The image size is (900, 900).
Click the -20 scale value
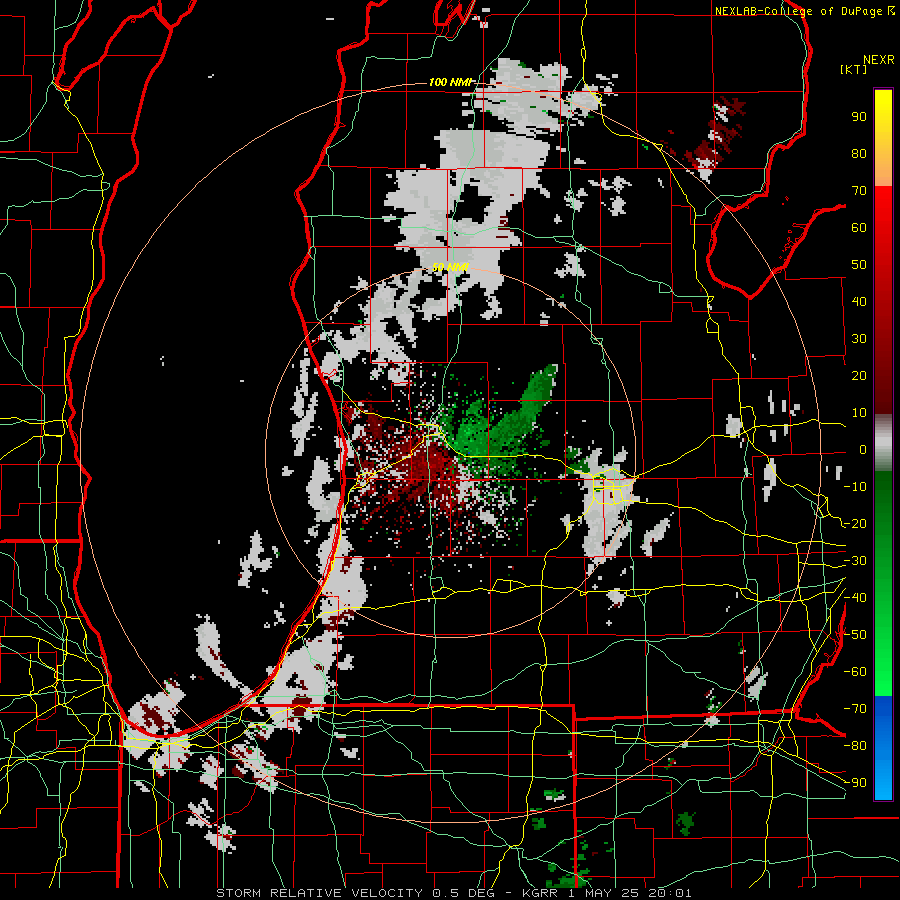(x=855, y=523)
